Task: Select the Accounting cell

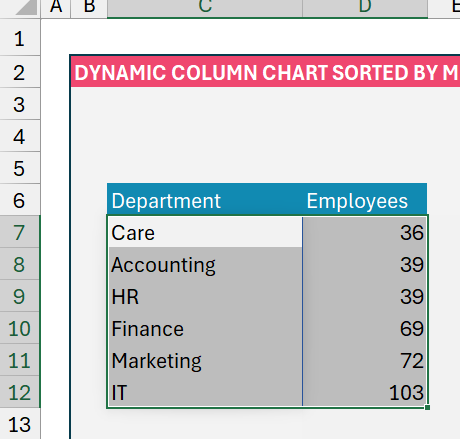Action: pos(205,264)
